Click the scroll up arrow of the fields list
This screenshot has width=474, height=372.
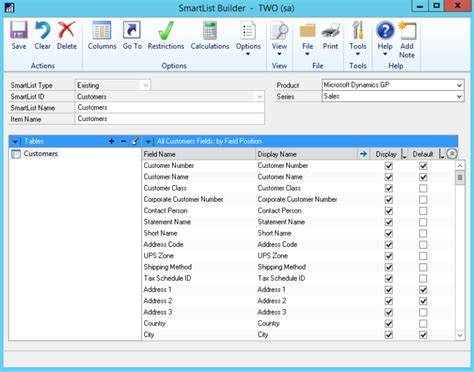click(460, 166)
